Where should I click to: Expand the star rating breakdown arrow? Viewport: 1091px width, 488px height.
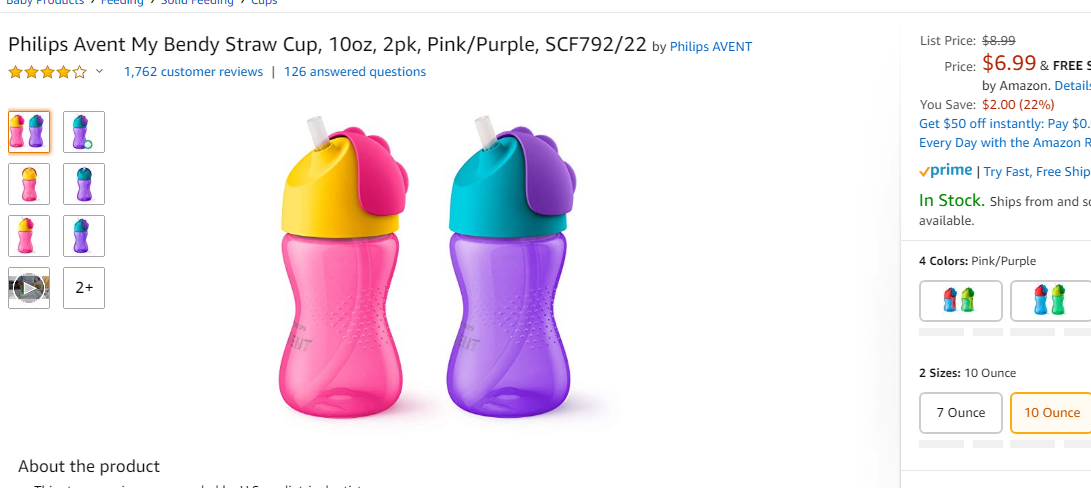(99, 72)
